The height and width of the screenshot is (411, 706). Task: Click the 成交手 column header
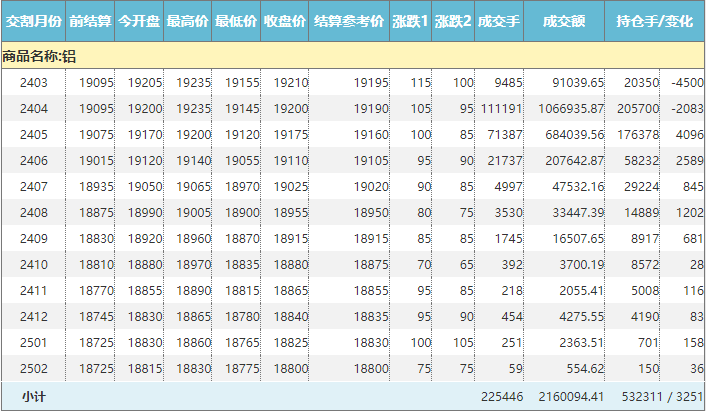click(499, 21)
